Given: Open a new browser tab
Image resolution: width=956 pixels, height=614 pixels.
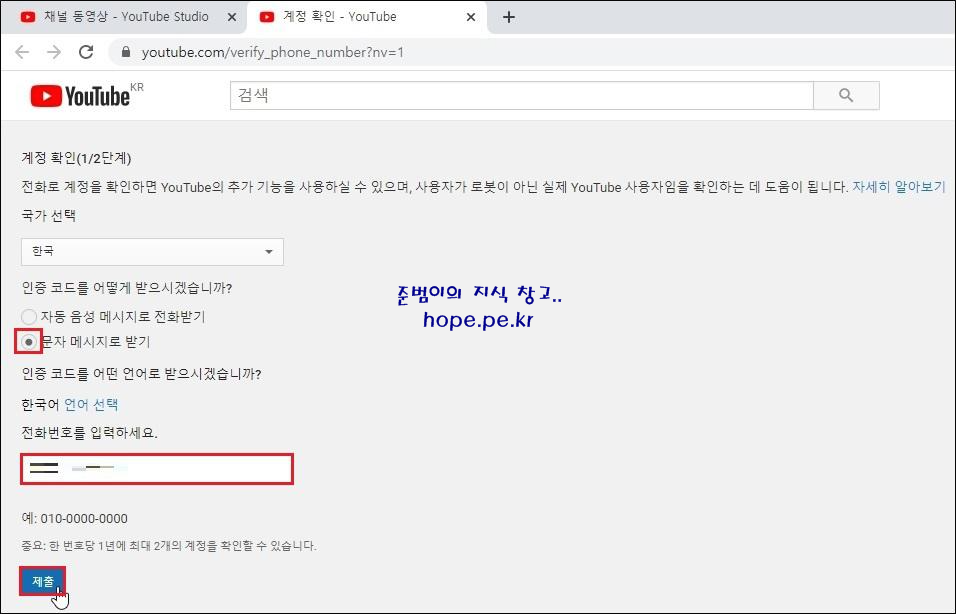Looking at the screenshot, I should pyautogui.click(x=509, y=17).
